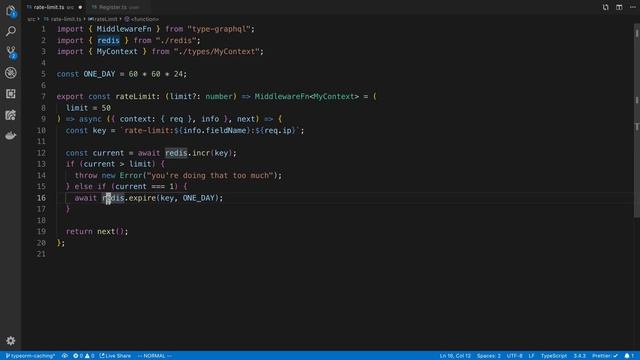Click the synchronize changes cloud icon in the status bar
Image resolution: width=640 pixels, height=360 pixels.
[x=65, y=356]
